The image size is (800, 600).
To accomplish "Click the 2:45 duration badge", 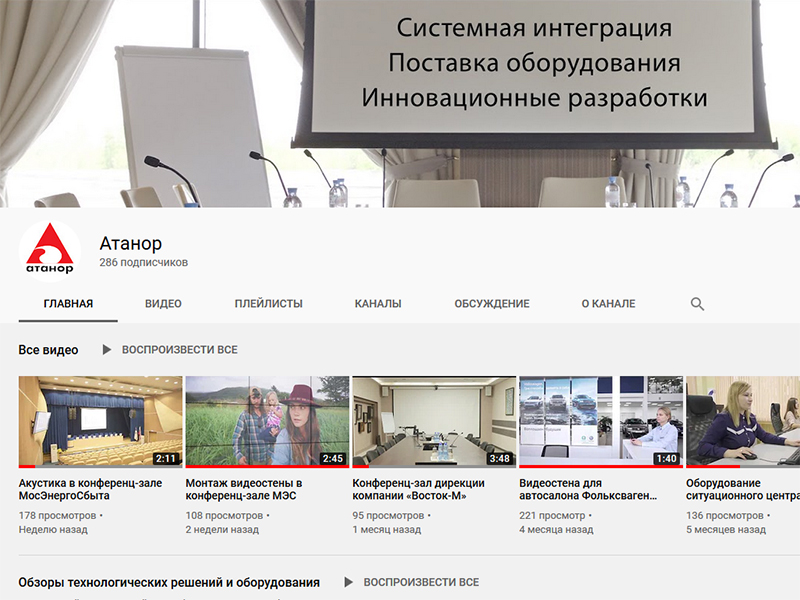I will (333, 458).
